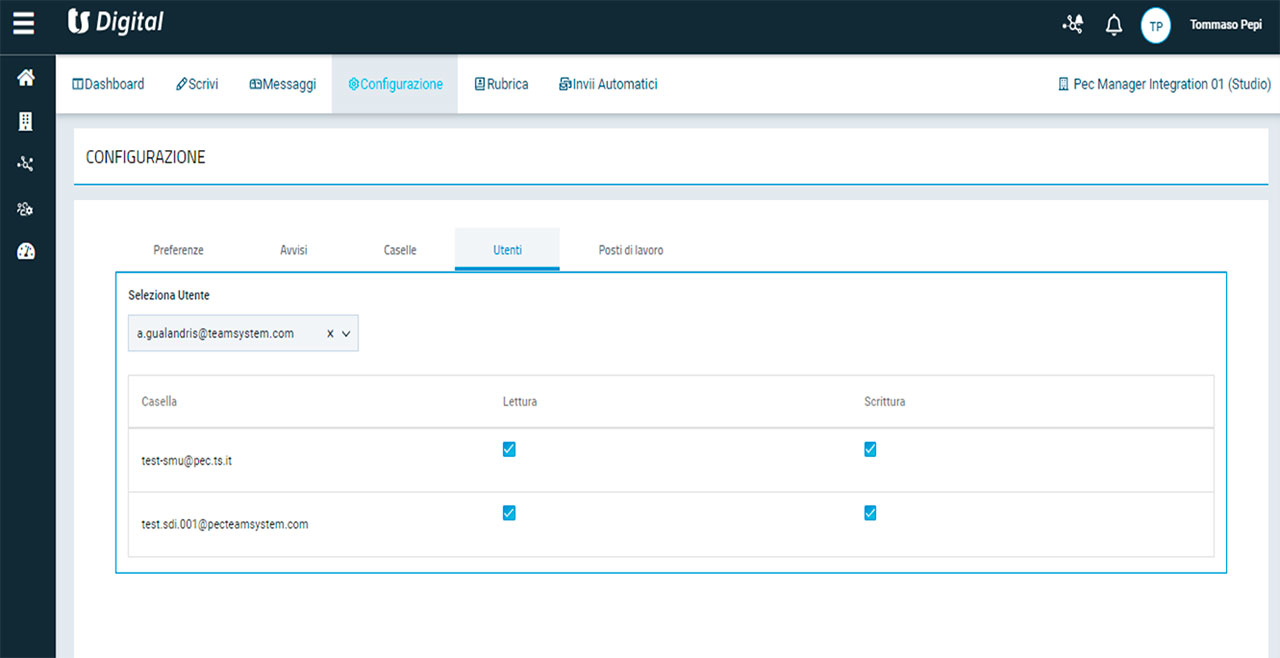Screen dimensions: 1280x658
Task: Switch to Posti di lavoro sub-tab
Action: (631, 250)
